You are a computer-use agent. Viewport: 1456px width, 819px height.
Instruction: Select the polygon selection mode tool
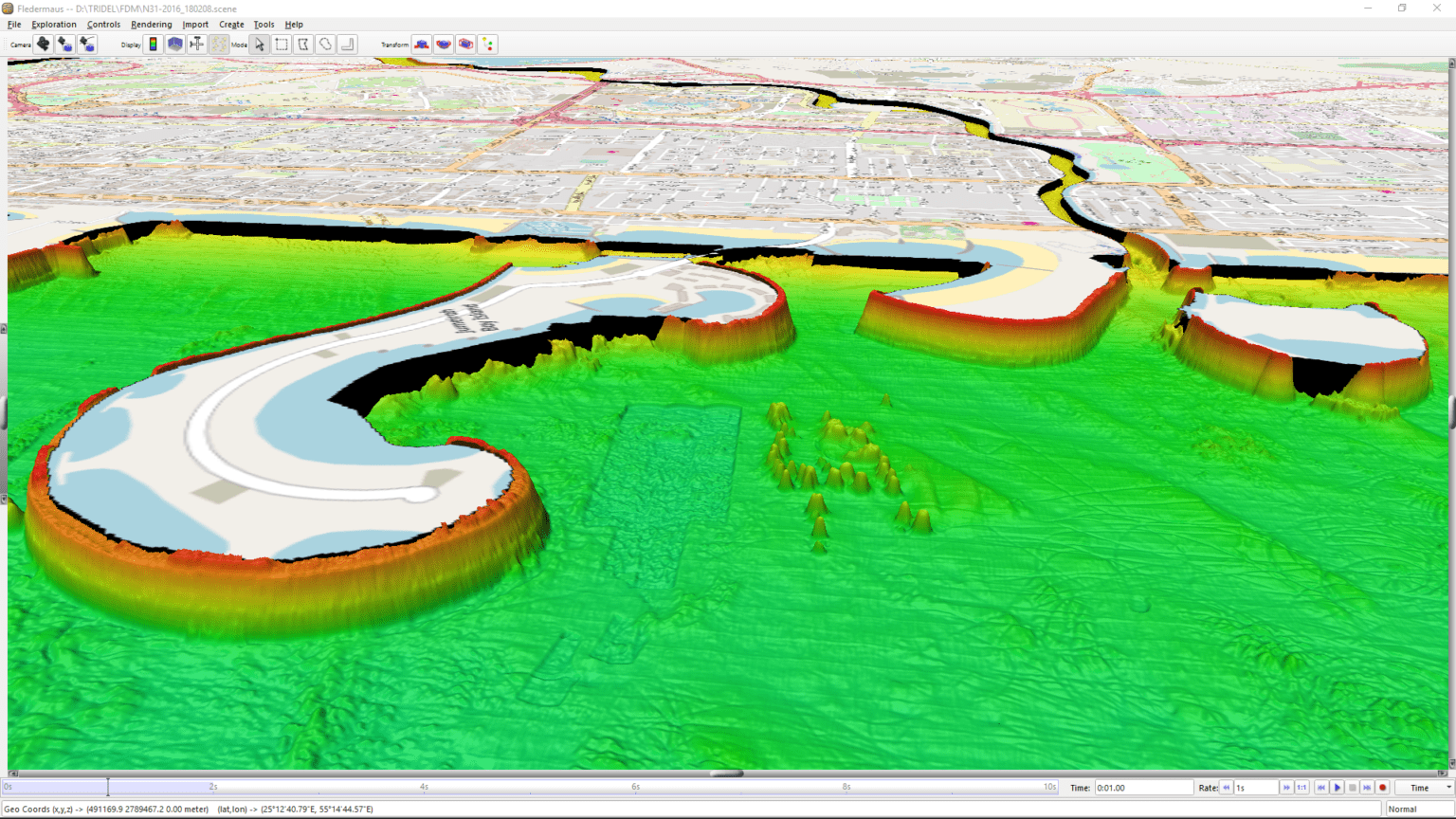(301, 44)
